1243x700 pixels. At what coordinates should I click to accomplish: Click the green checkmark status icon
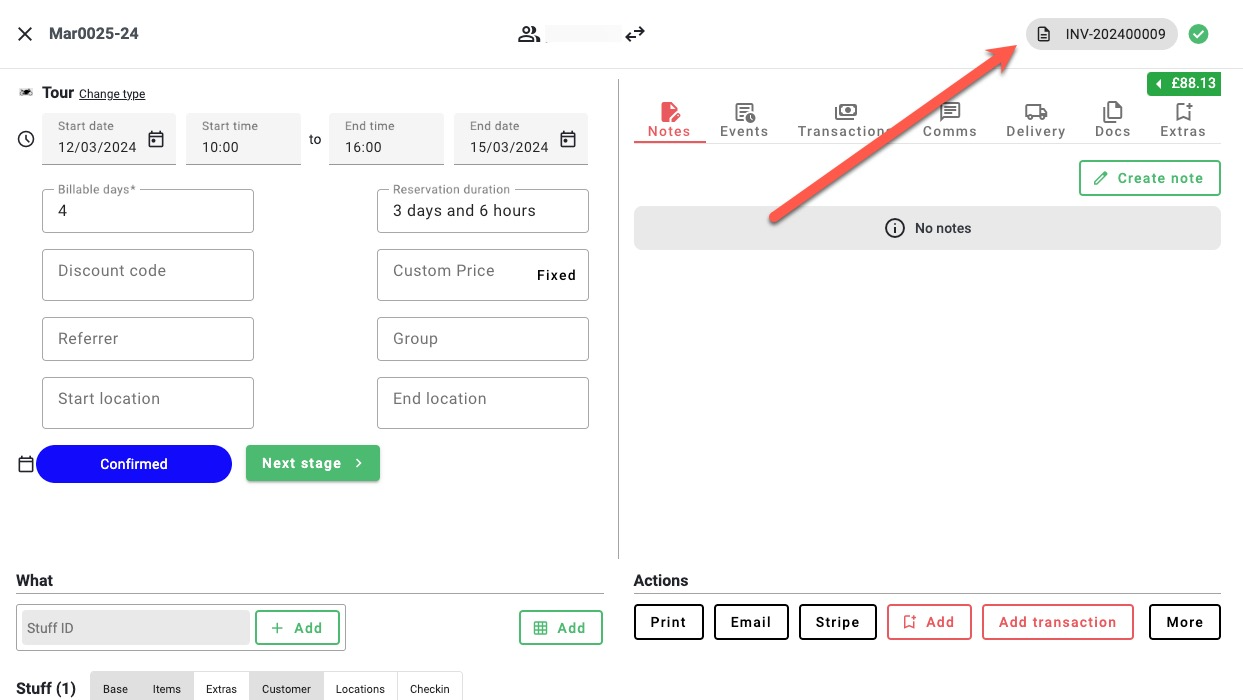point(1198,34)
